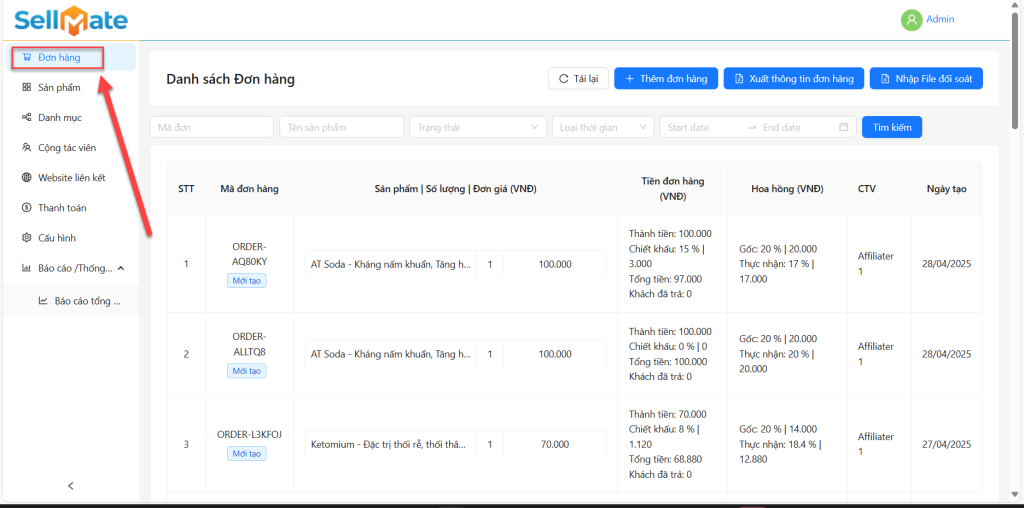Viewport: 1024px width, 508px height.
Task: Click the Admin user avatar icon
Action: (x=911, y=20)
